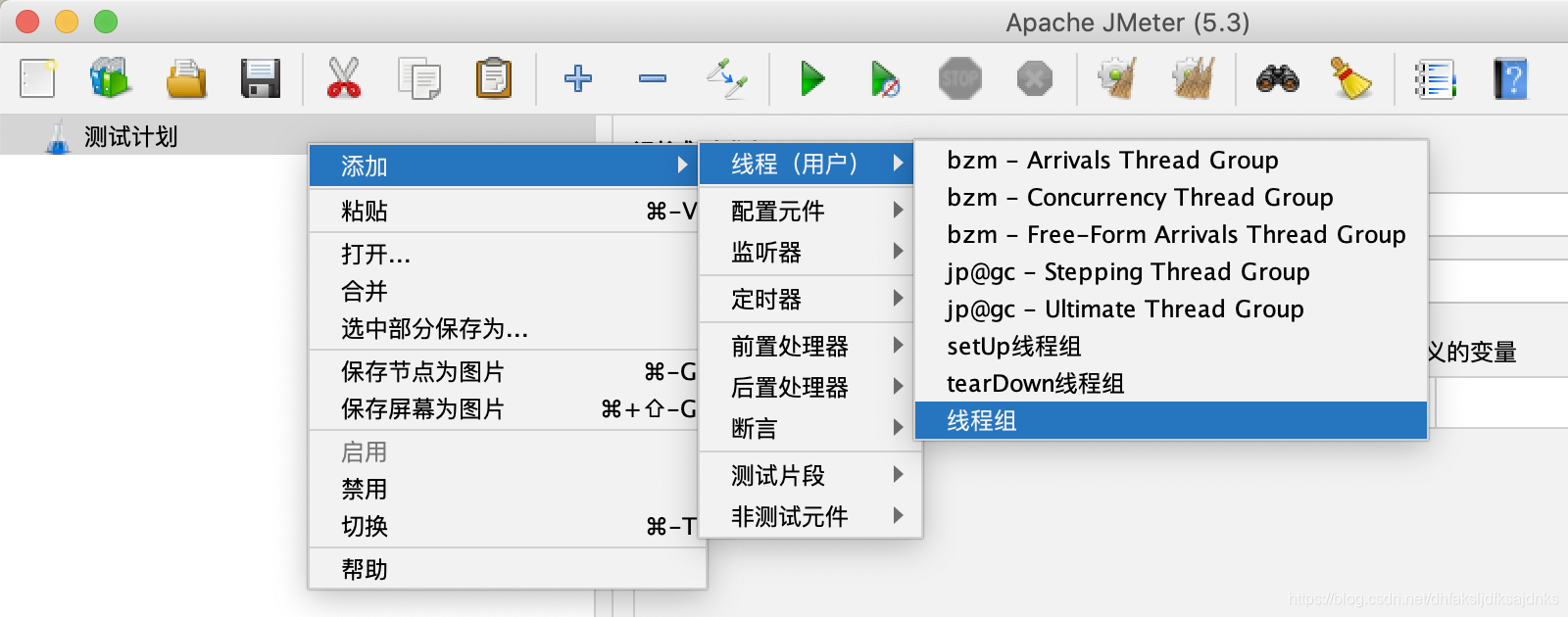Select 合并 from the context menu
Image resolution: width=1568 pixels, height=617 pixels.
point(504,292)
